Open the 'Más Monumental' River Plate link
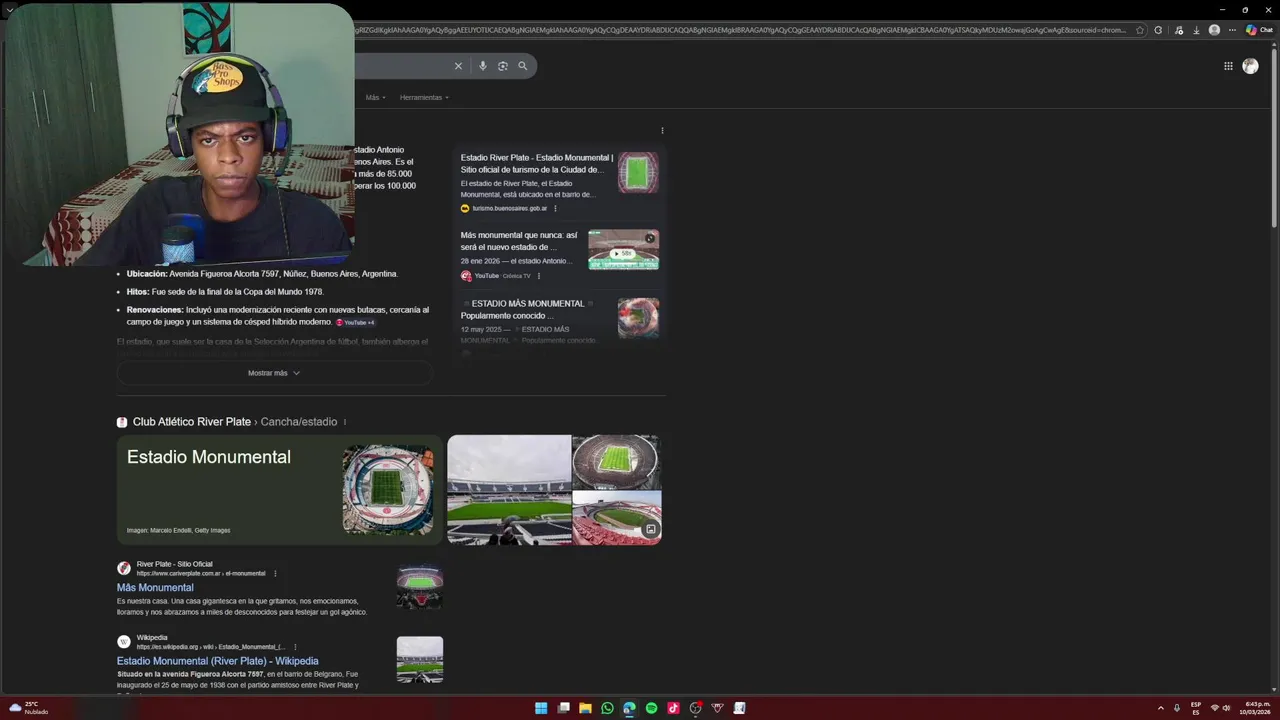The image size is (1280, 720). pos(155,588)
